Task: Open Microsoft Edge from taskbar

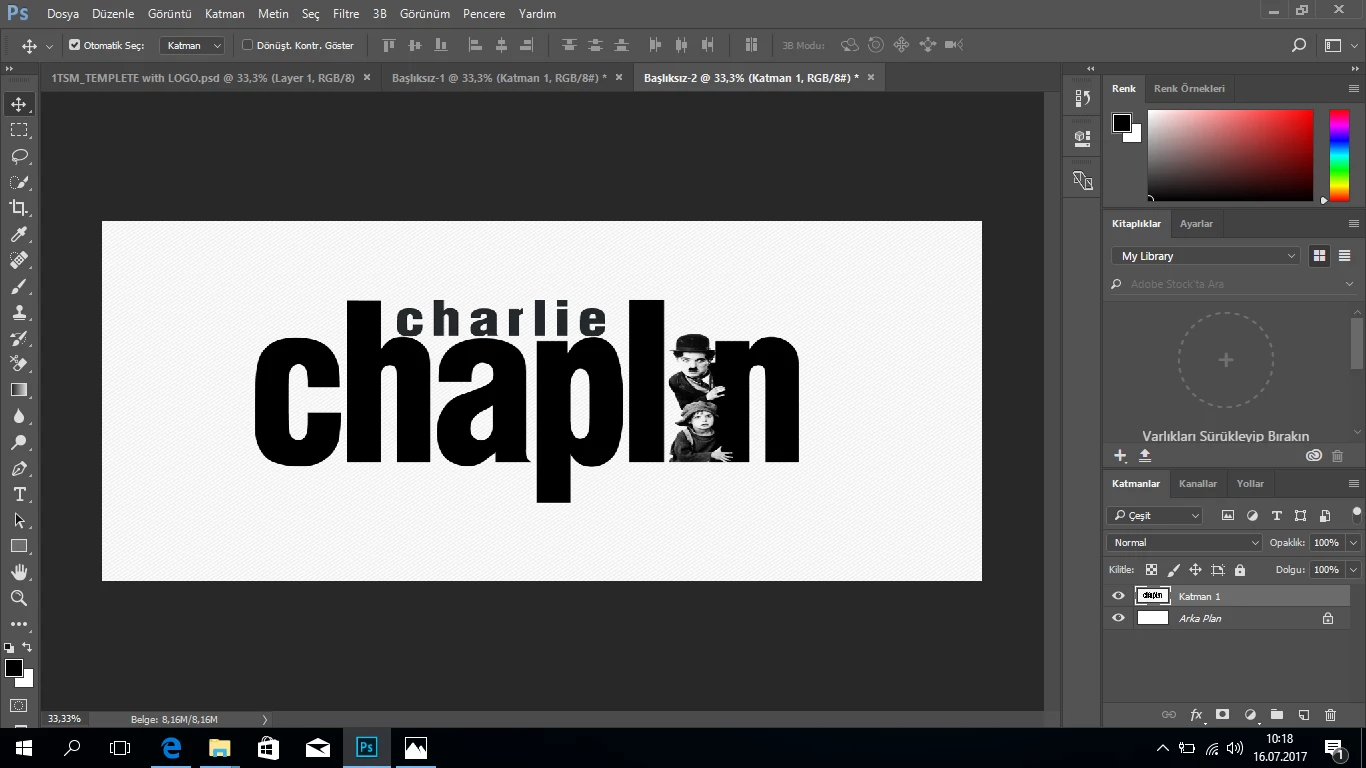Action: coord(171,747)
